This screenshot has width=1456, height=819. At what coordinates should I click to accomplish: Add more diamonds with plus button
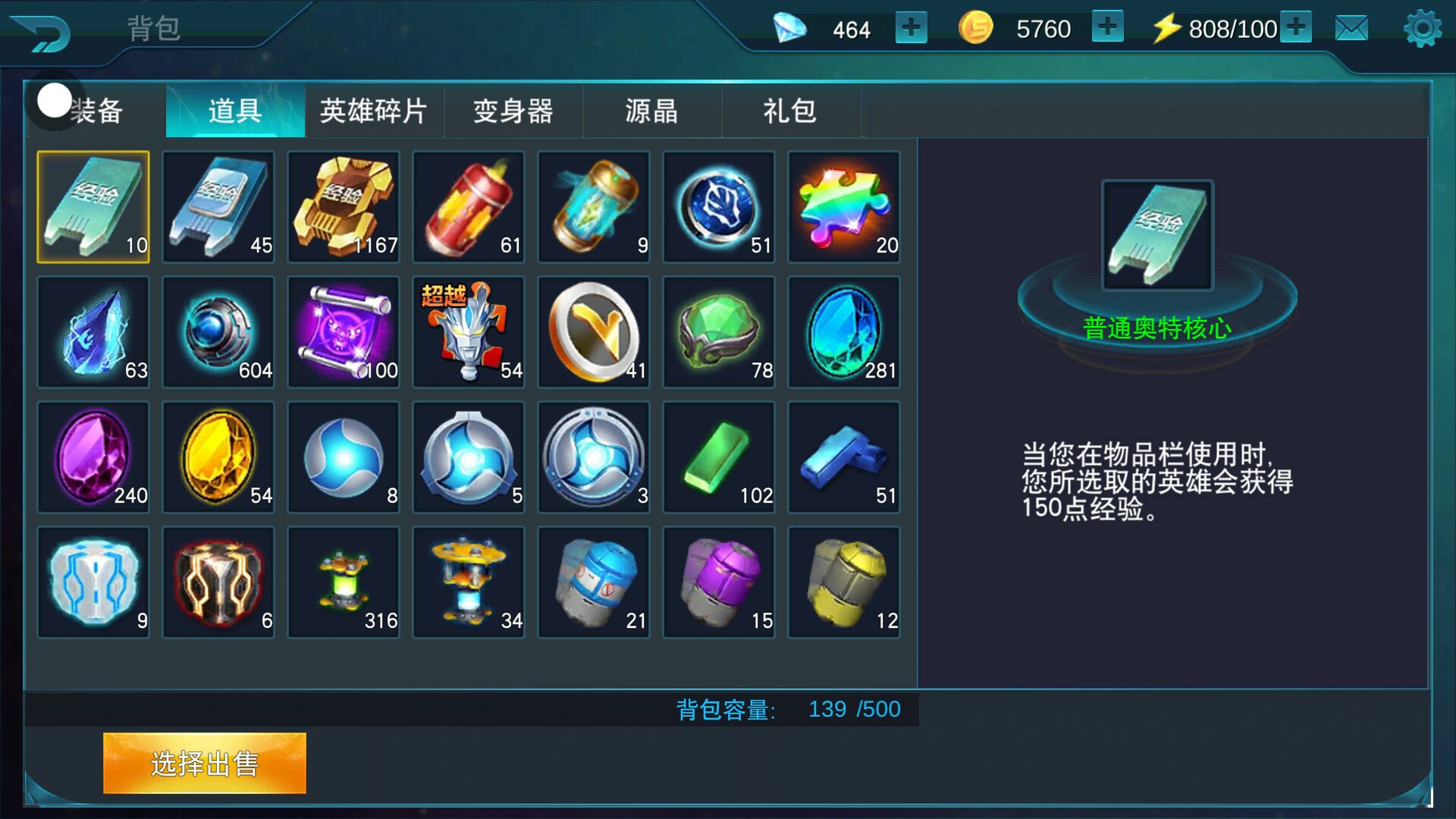coord(911,28)
